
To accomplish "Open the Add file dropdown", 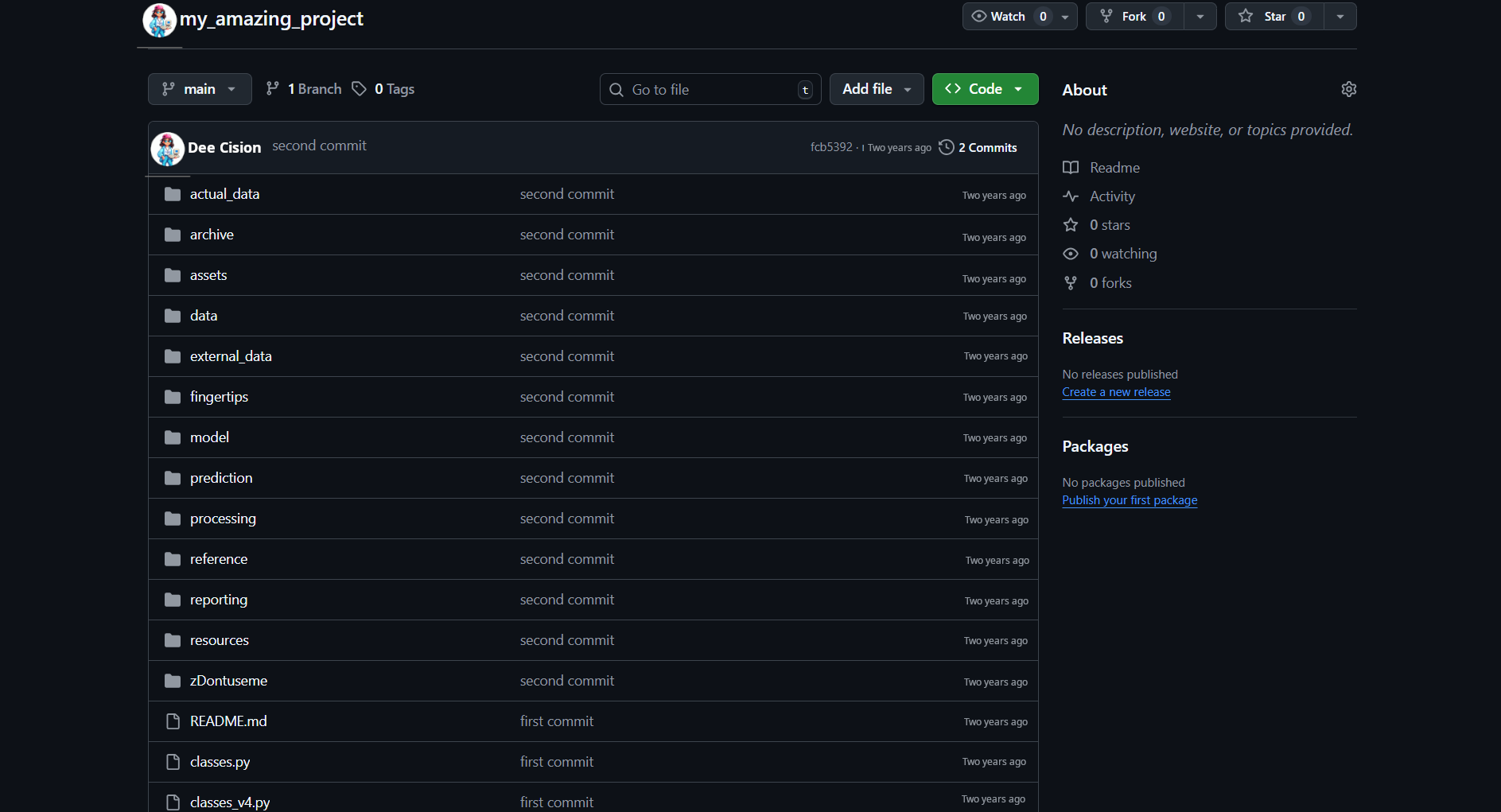I will click(x=876, y=88).
